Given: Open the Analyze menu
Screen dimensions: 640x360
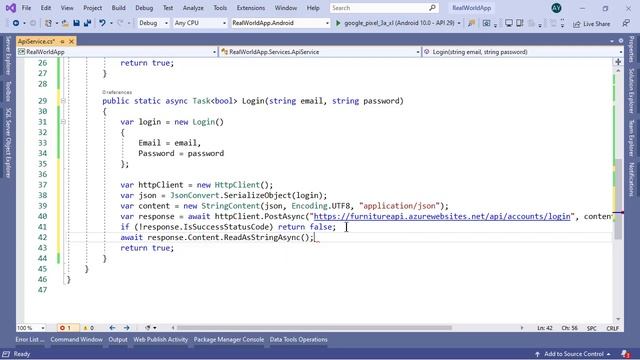Looking at the screenshot, I should coord(193,8).
